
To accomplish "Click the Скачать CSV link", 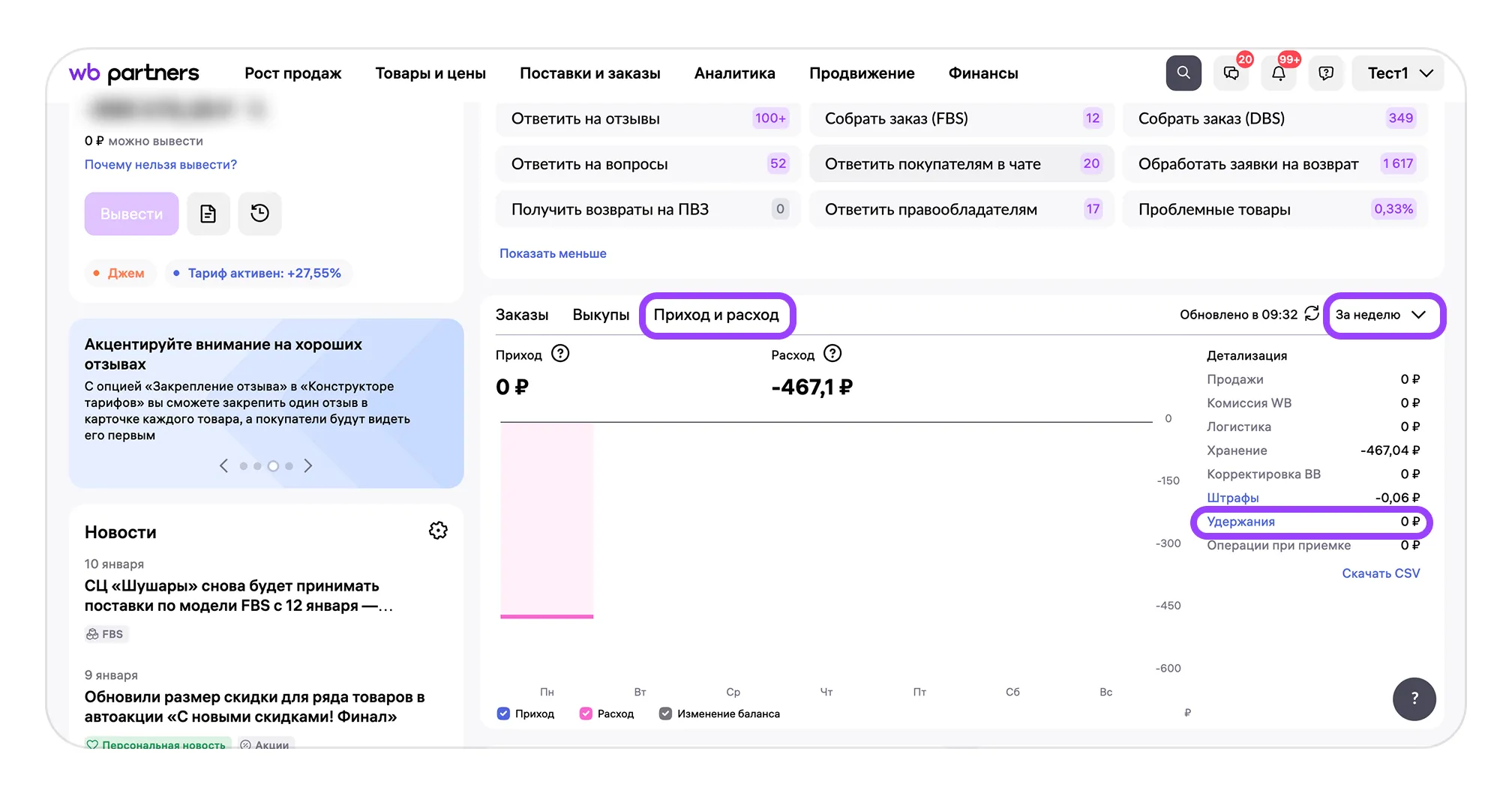I will tap(1380, 573).
